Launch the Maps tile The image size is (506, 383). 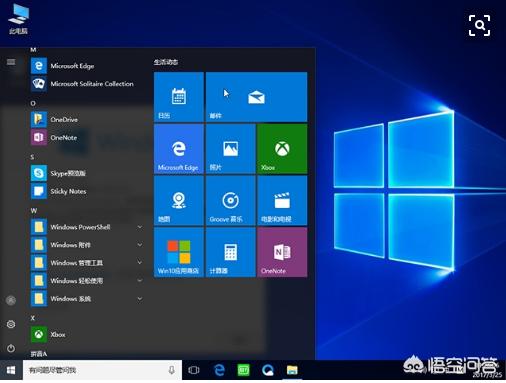point(179,200)
